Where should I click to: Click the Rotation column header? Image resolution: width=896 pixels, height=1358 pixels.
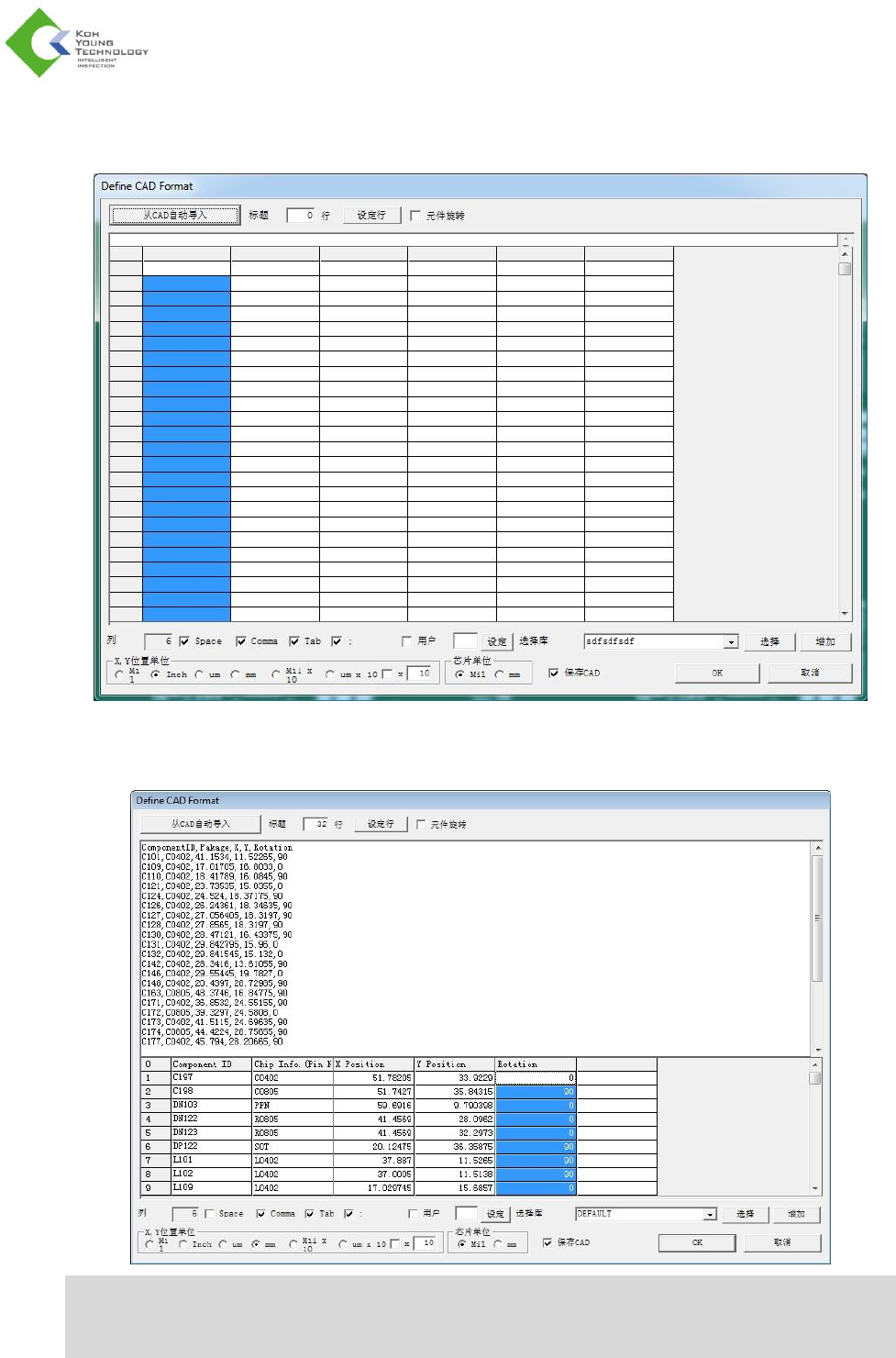click(536, 1064)
